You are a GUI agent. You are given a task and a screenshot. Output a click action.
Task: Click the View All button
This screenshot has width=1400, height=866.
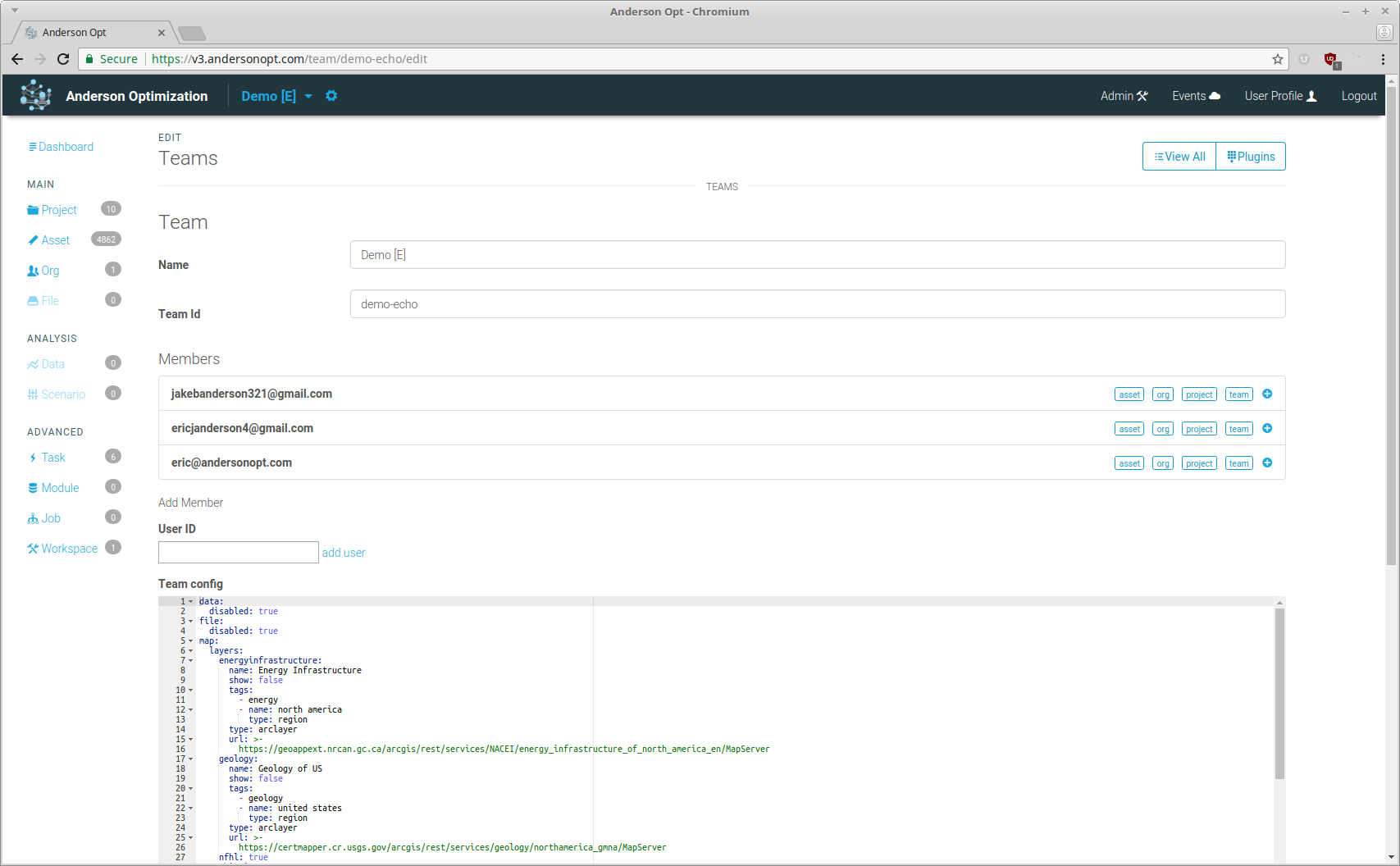1179,157
